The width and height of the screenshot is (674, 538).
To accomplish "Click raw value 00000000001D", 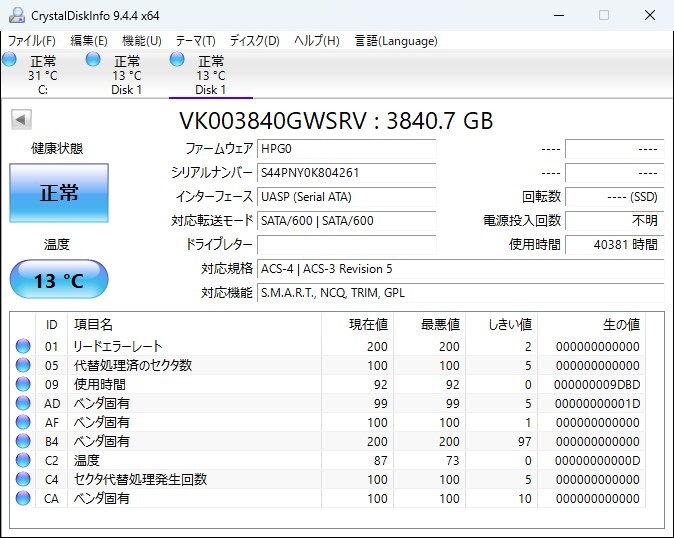I will tap(597, 404).
